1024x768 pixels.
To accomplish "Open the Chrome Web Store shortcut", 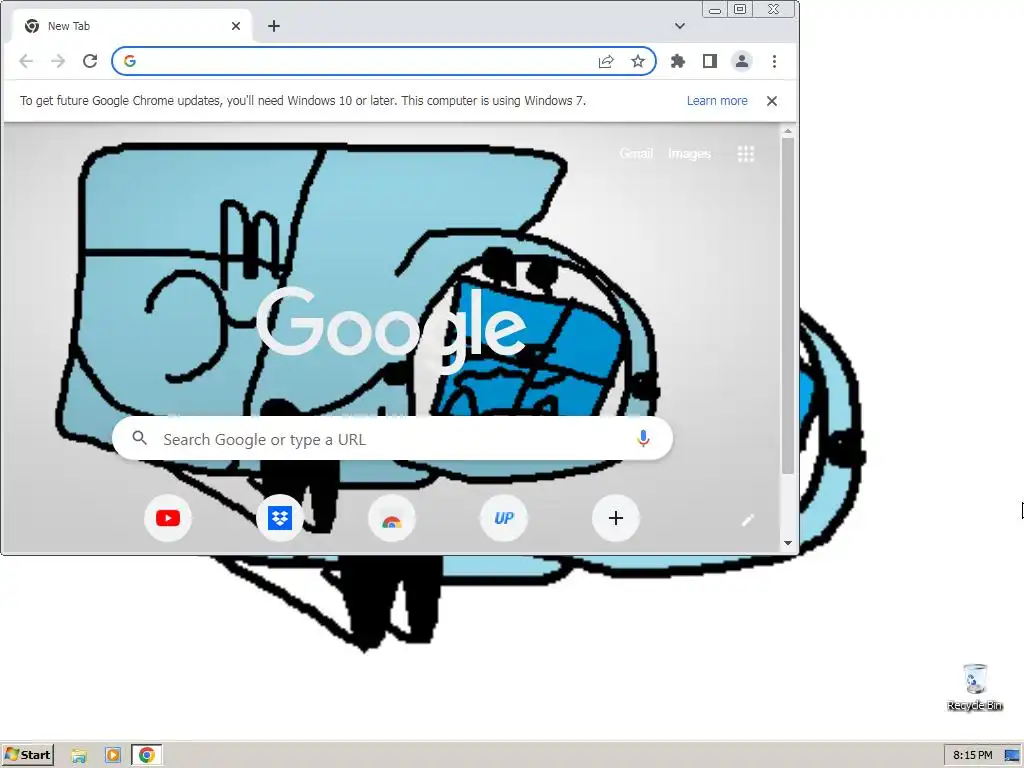I will coord(392,518).
